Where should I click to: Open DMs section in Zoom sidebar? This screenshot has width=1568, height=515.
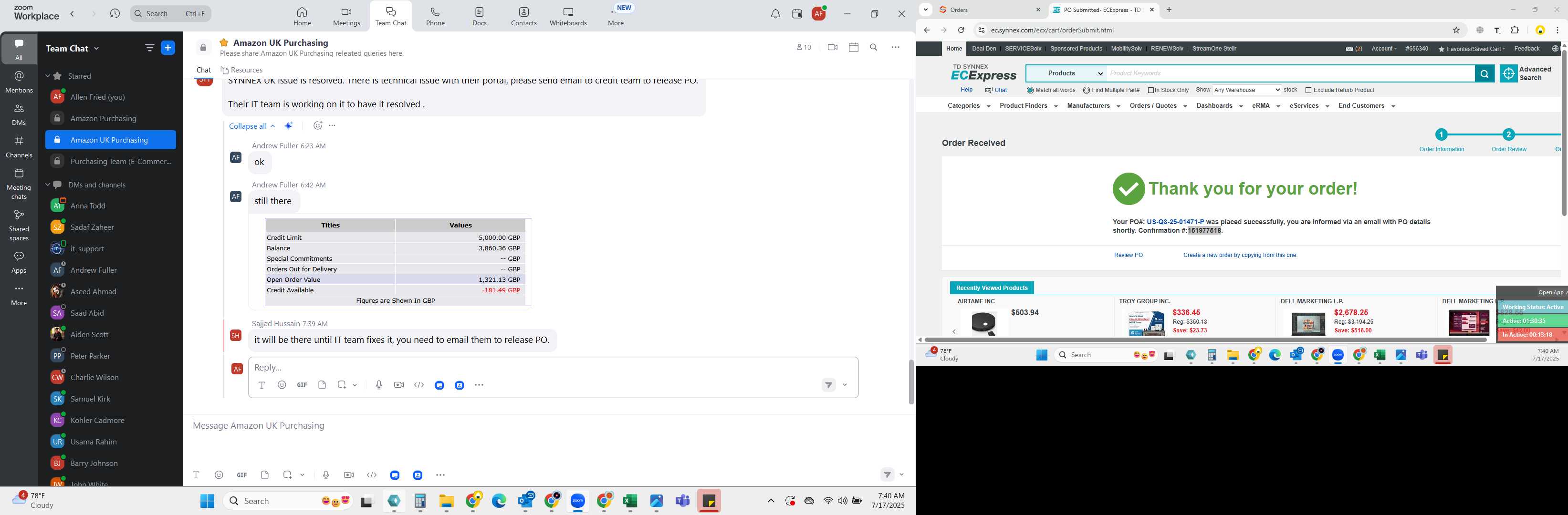coord(19,114)
